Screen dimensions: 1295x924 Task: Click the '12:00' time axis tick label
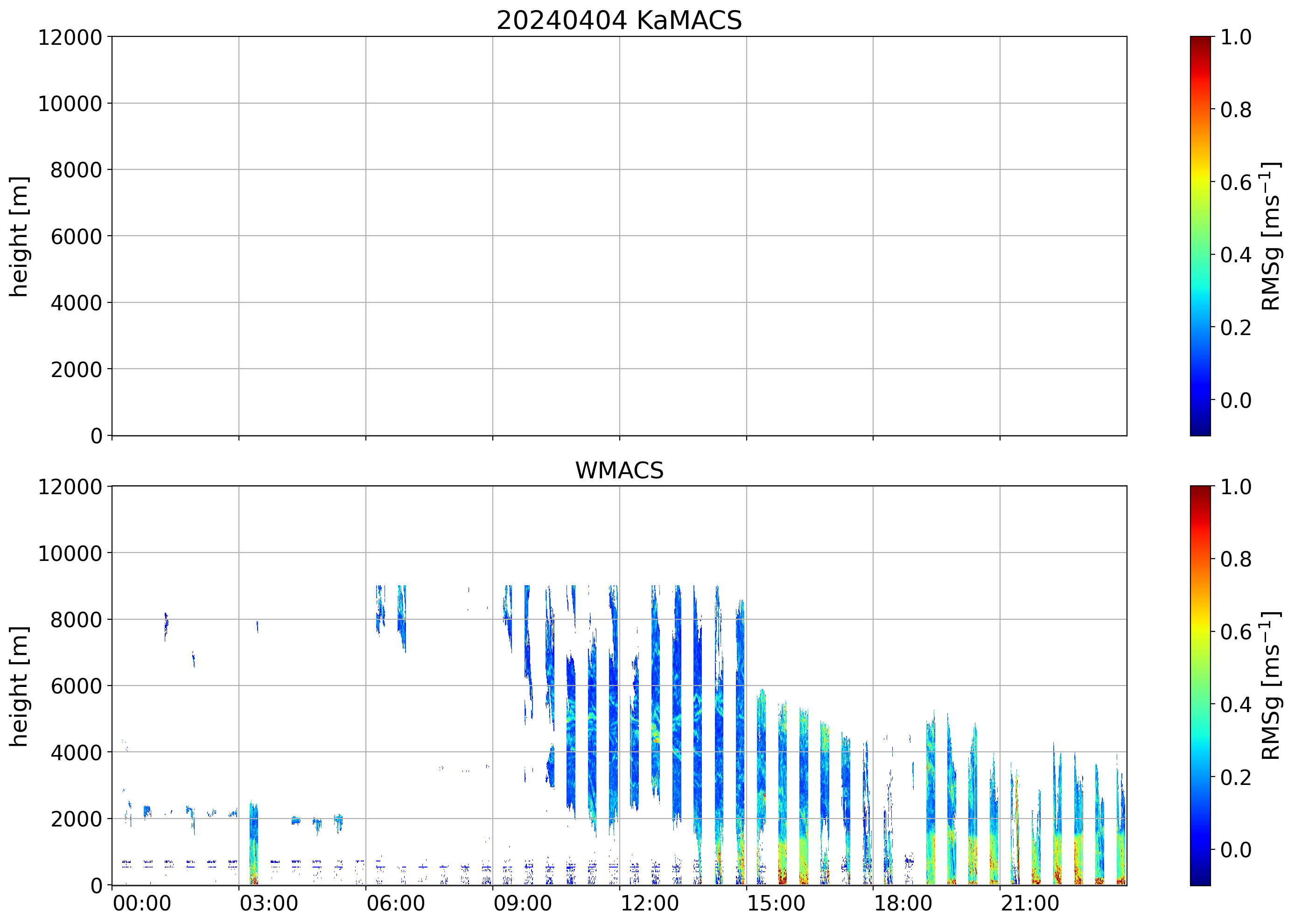(649, 903)
